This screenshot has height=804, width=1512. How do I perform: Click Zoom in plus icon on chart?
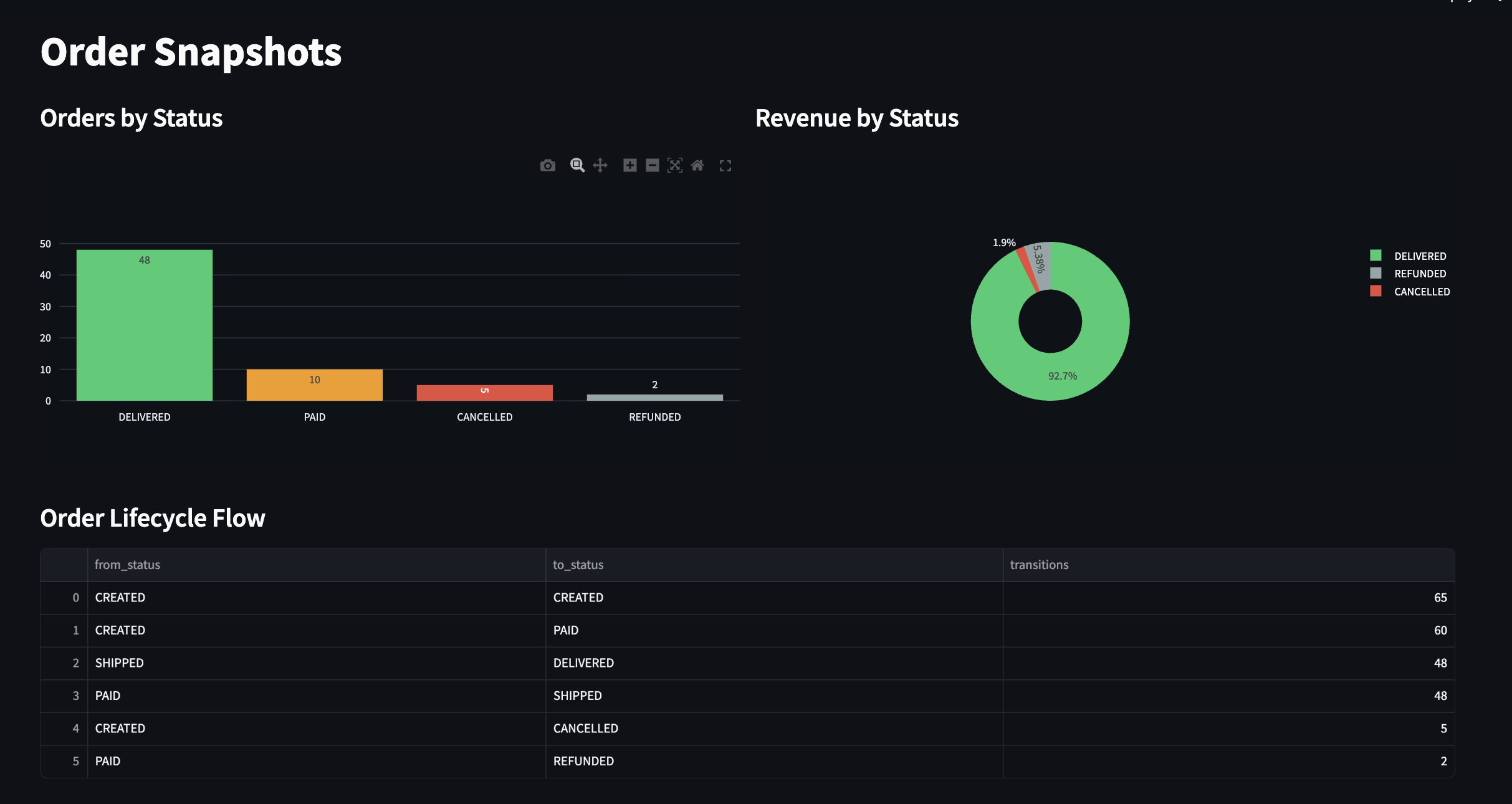[630, 165]
